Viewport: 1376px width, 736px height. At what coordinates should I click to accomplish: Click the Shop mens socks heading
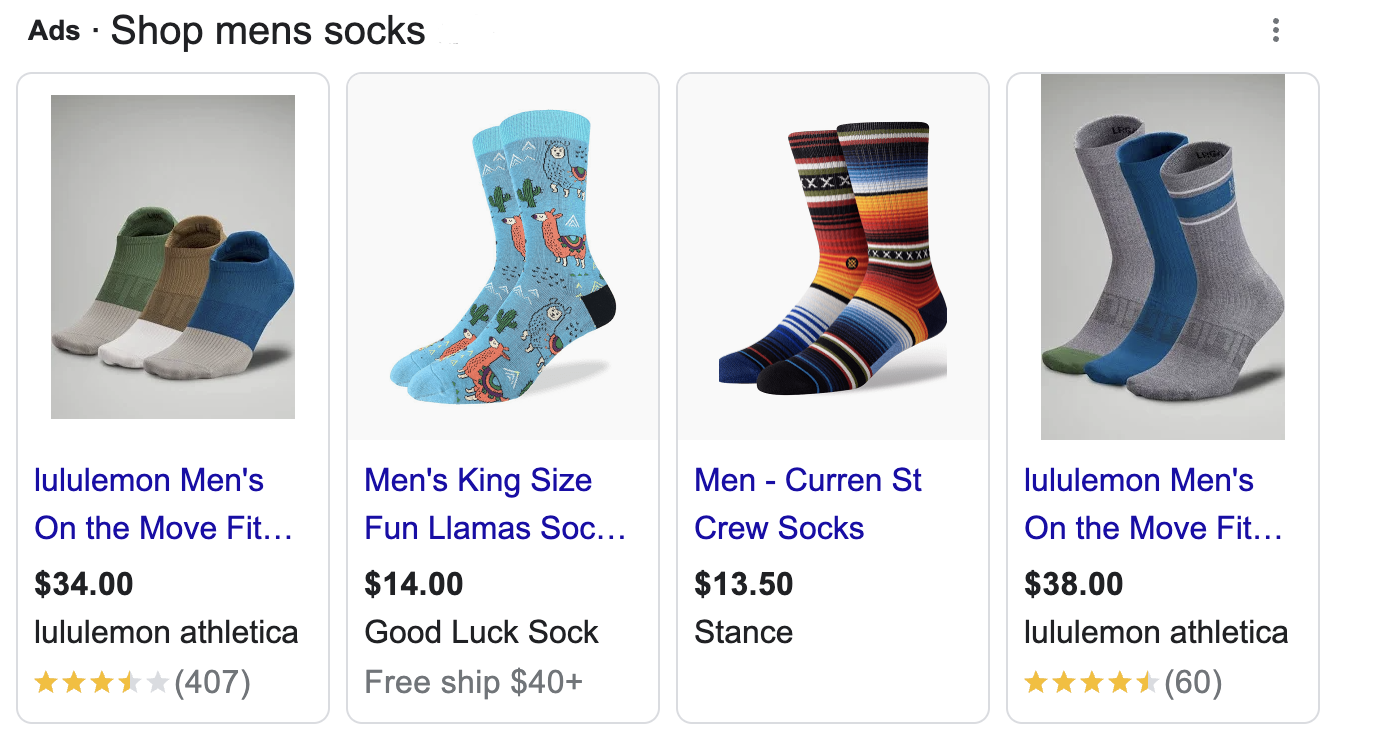pos(266,30)
